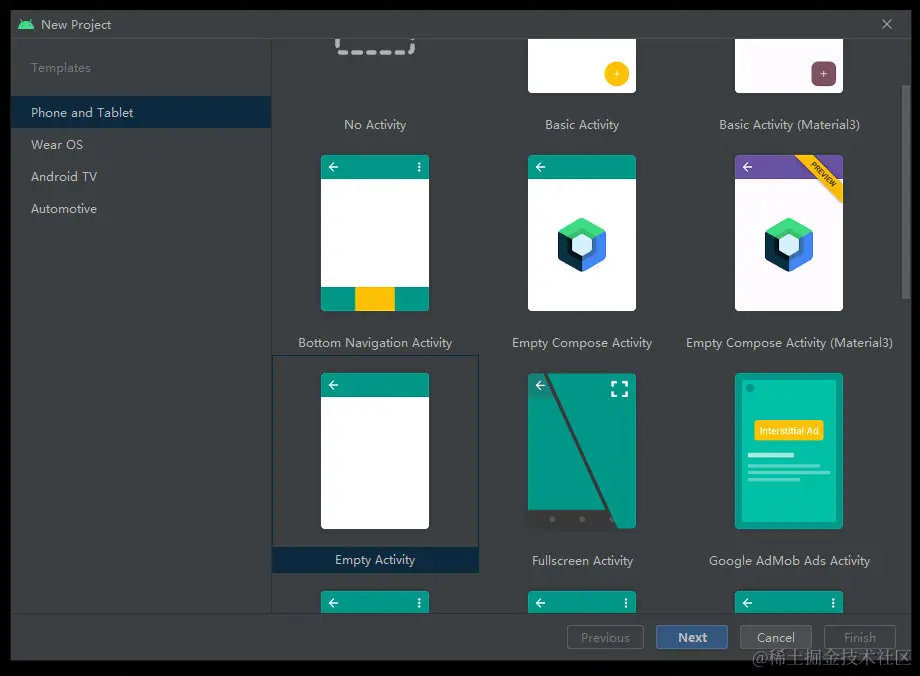Click the back arrow in Empty Activity preview
920x676 pixels.
point(333,385)
